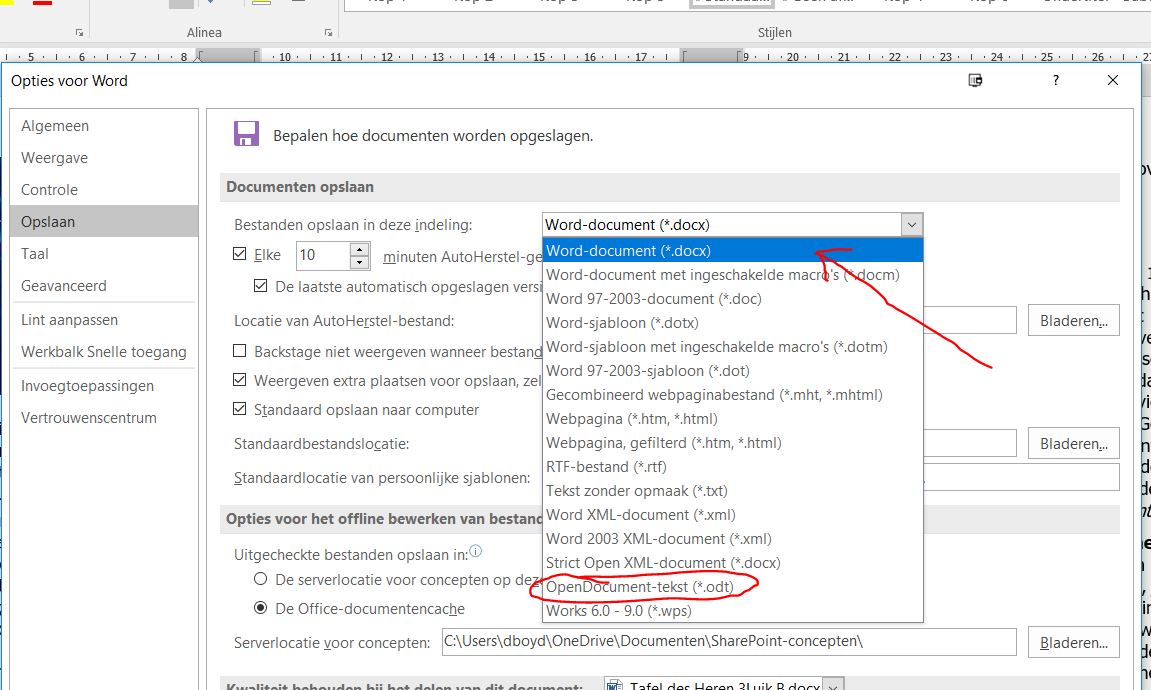Screen dimensions: 1151x690
Task: Select Word 97-2003-sjabloon (*.dot)
Action: click(x=733, y=371)
